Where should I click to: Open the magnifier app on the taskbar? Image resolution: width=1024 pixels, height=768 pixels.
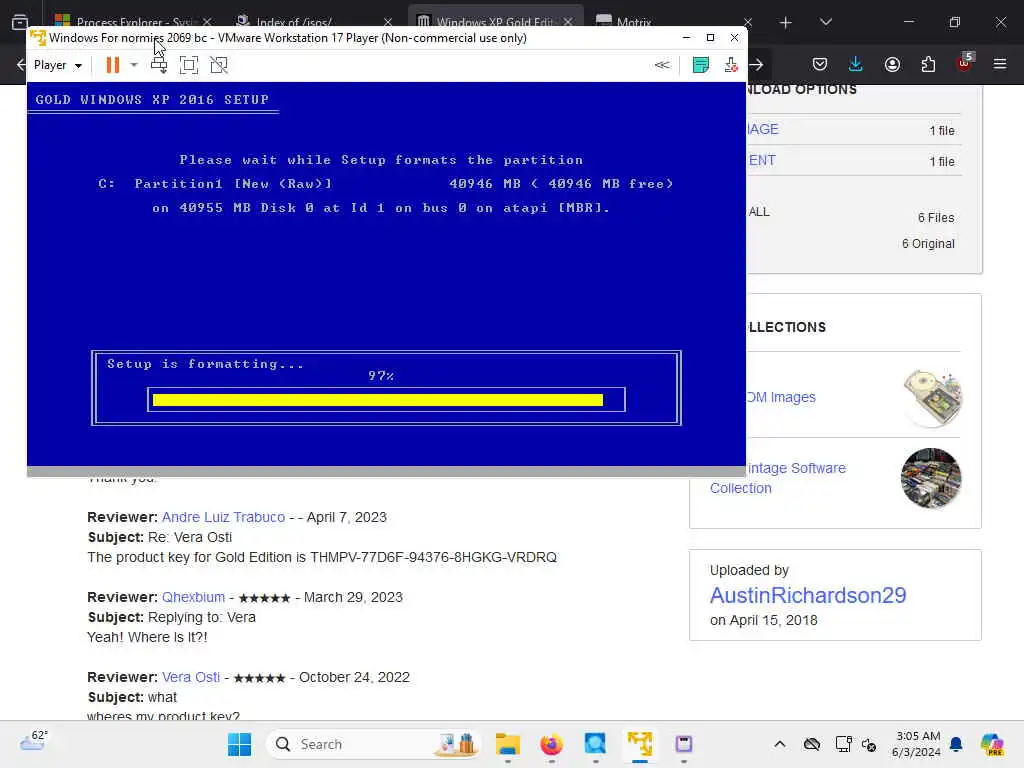click(595, 744)
